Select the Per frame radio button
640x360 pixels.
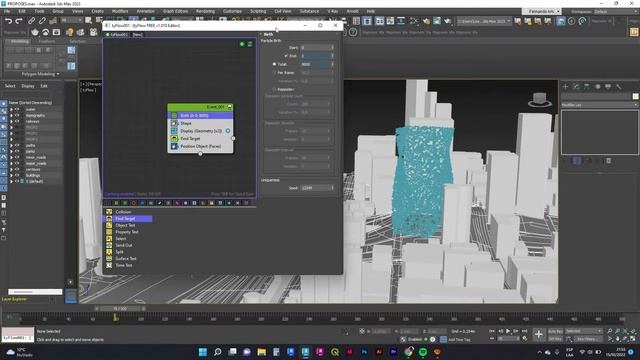274,73
